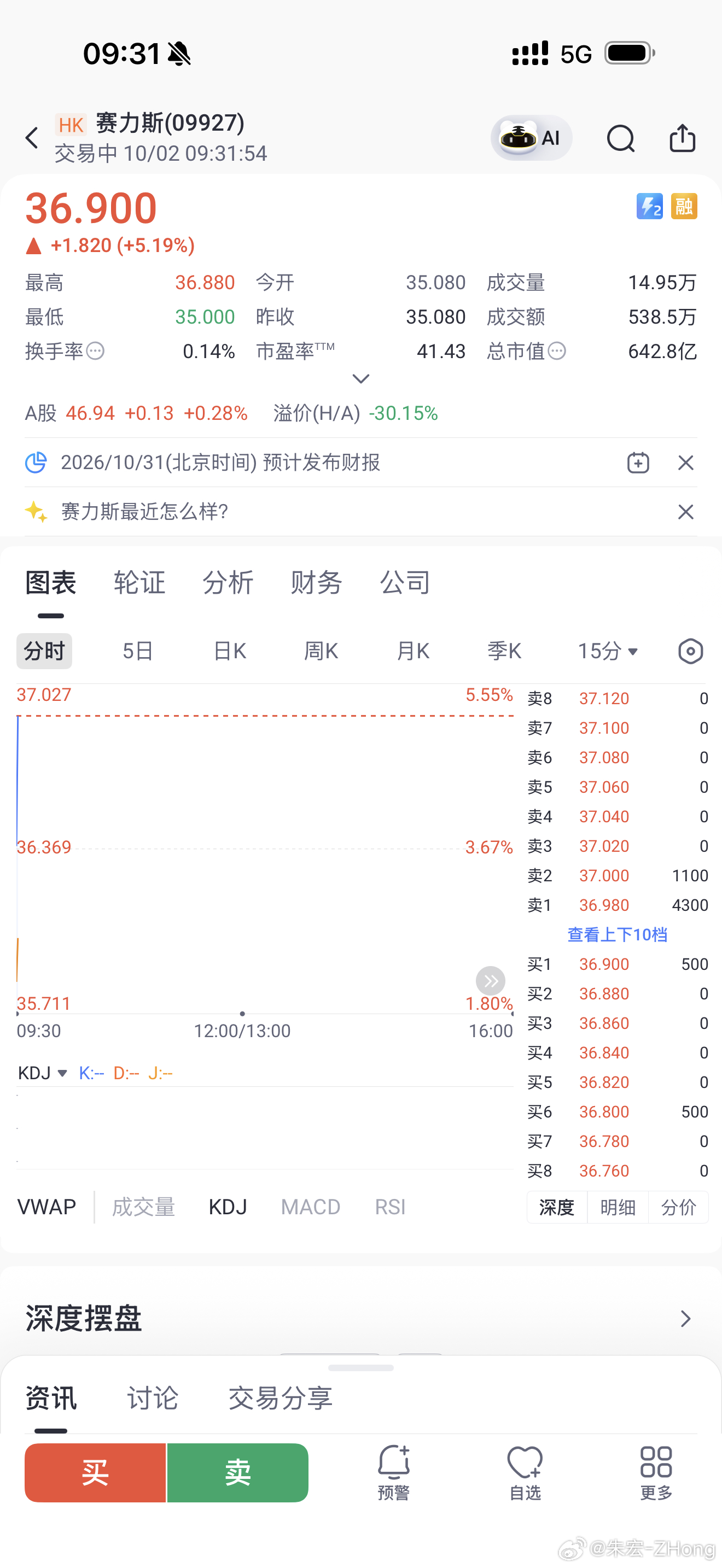Tap the yellow 融 margin badge
Image resolution: width=722 pixels, height=1568 pixels.
(x=684, y=206)
